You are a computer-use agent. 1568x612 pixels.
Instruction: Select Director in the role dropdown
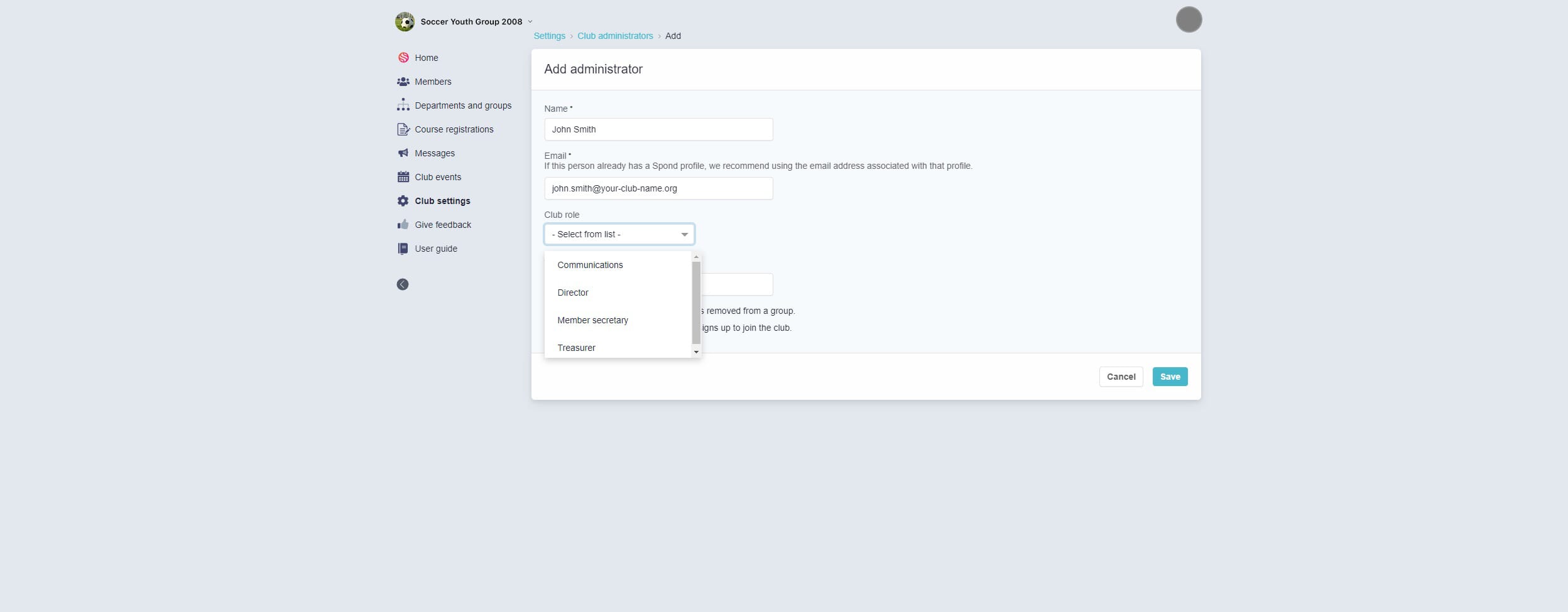(573, 293)
